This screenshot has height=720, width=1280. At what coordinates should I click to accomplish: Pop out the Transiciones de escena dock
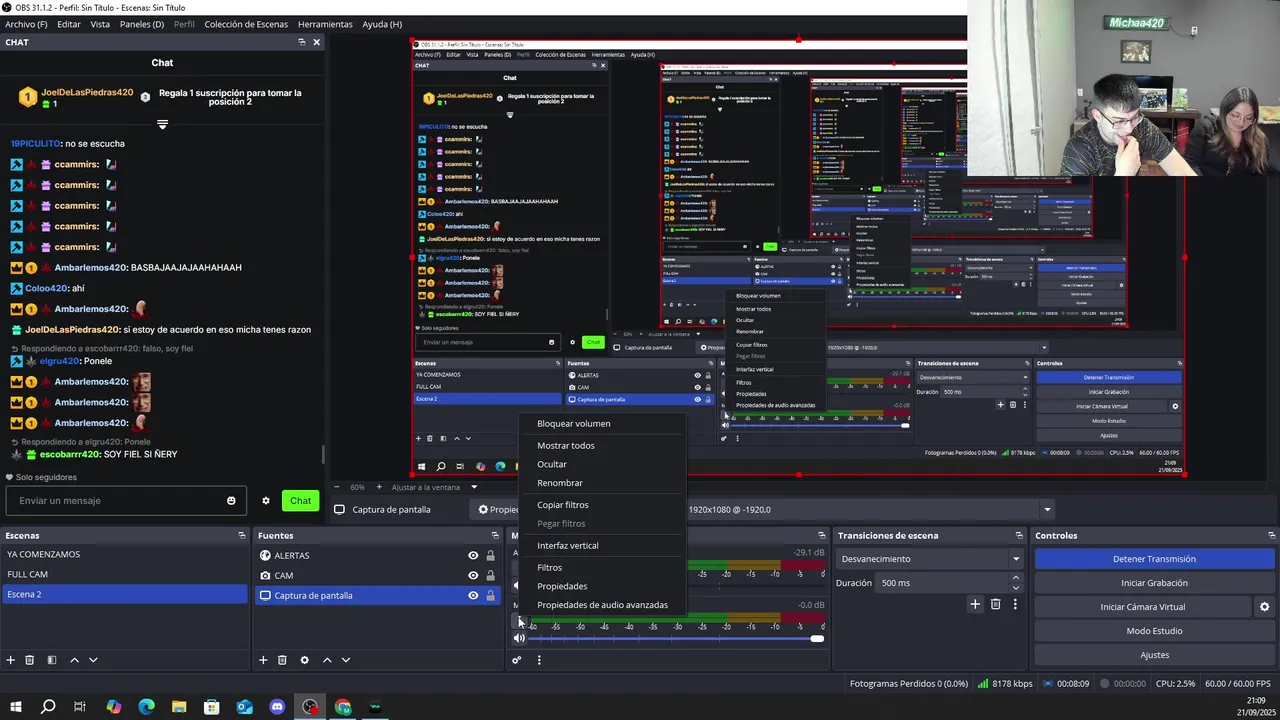(1019, 536)
